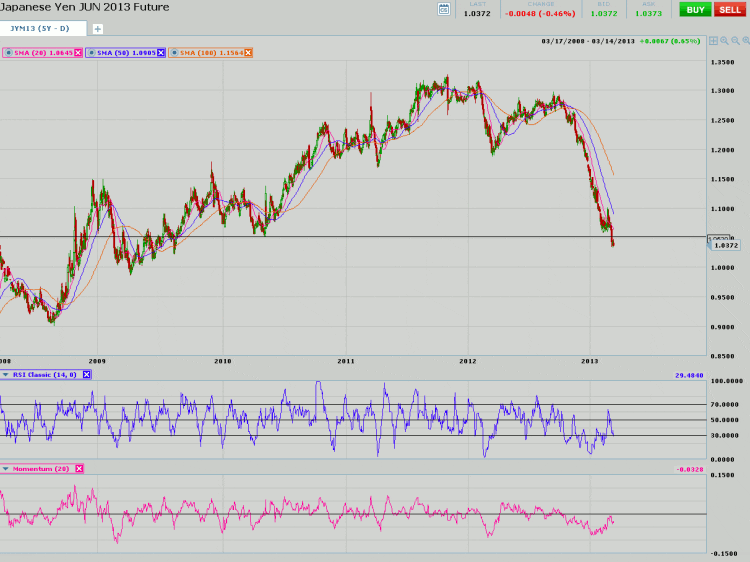The image size is (750, 562).
Task: Toggle the SMA (50) visibility circle
Action: pyautogui.click(x=90, y=52)
